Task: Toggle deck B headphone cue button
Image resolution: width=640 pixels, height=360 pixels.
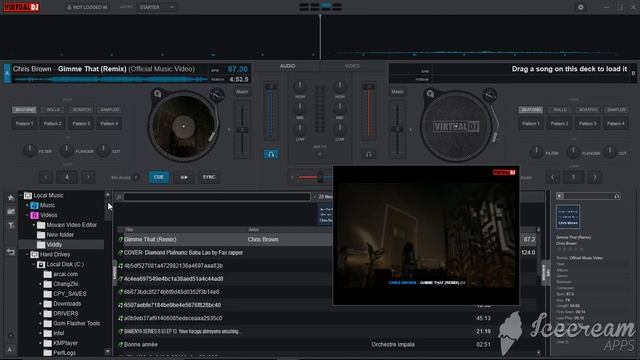Action: [368, 154]
